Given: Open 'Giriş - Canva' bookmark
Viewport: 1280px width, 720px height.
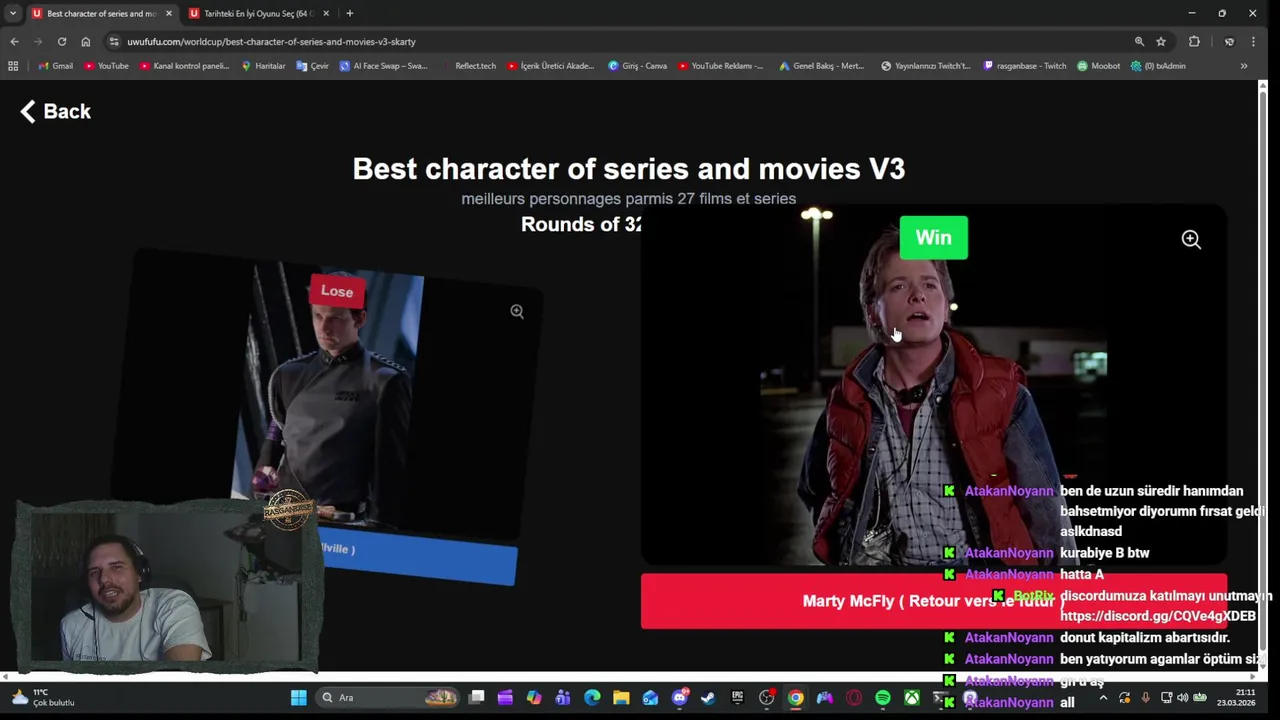Looking at the screenshot, I should pos(637,66).
